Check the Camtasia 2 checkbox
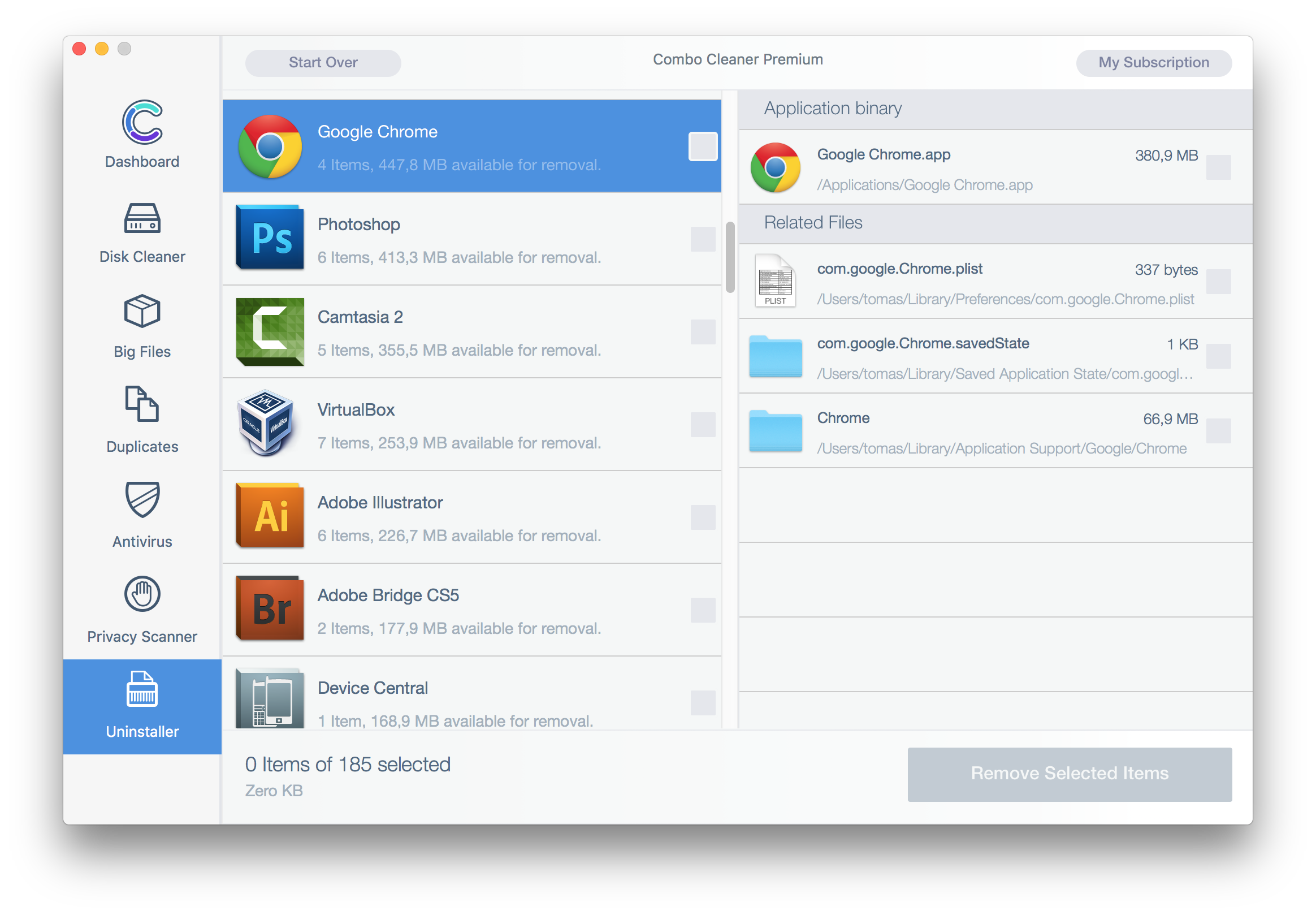Viewport: 1316px width, 915px height. [703, 331]
